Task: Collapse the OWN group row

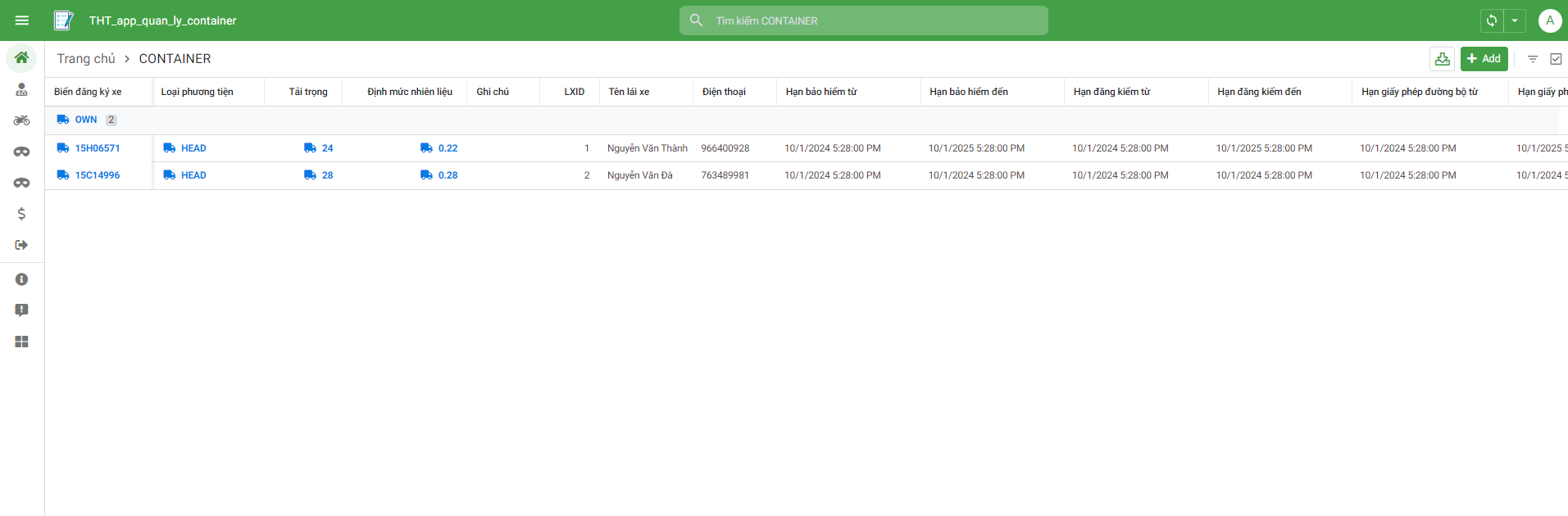Action: [85, 120]
